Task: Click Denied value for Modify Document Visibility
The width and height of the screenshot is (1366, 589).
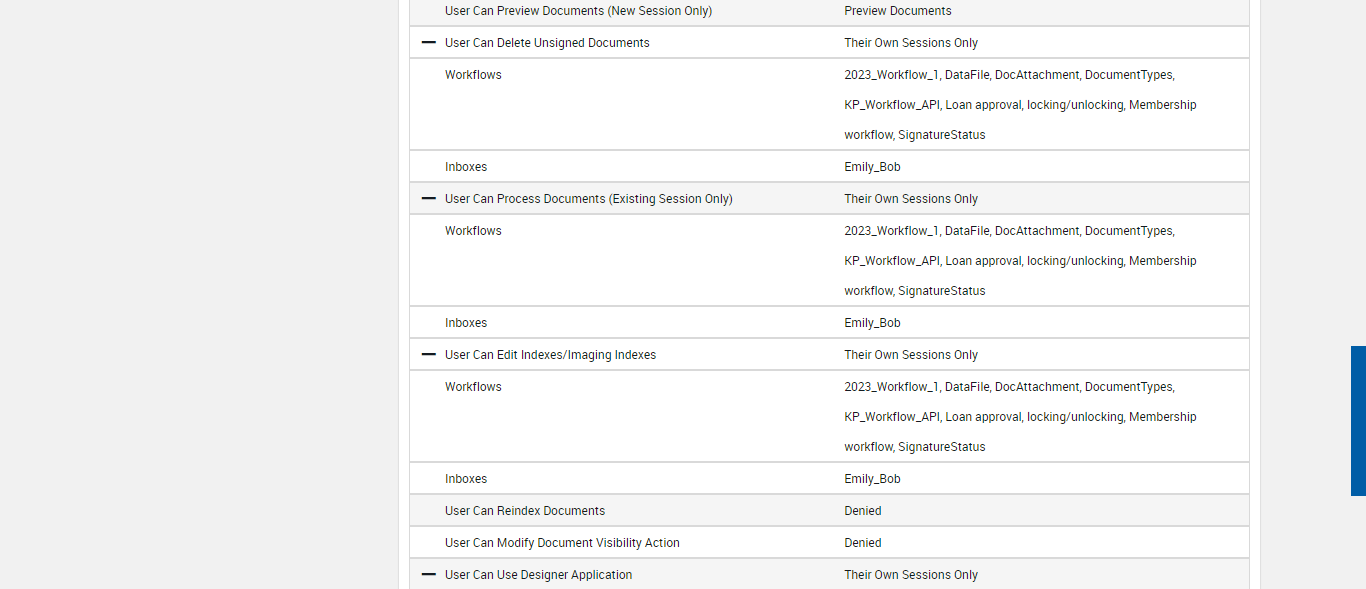Action: [x=863, y=543]
